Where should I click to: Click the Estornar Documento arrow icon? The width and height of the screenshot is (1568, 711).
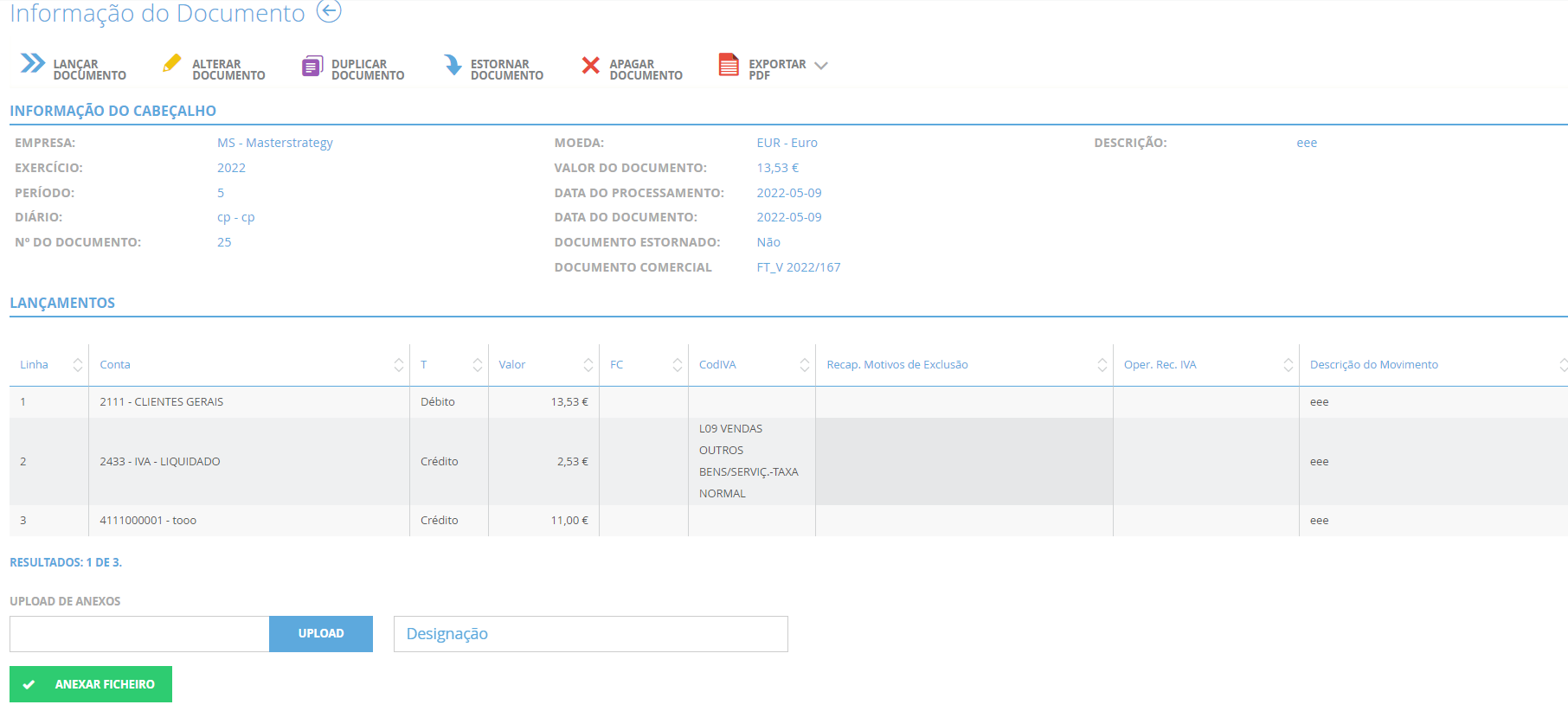453,65
